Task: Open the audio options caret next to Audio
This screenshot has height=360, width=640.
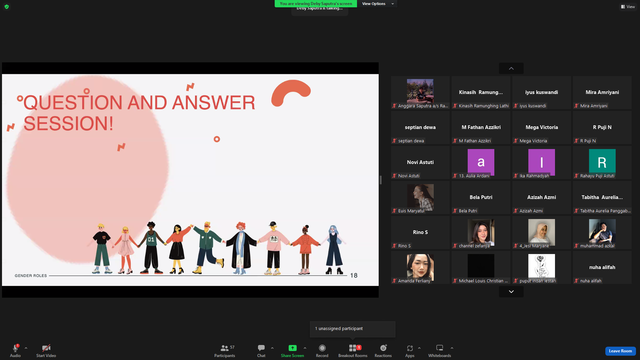Action: pos(26,348)
